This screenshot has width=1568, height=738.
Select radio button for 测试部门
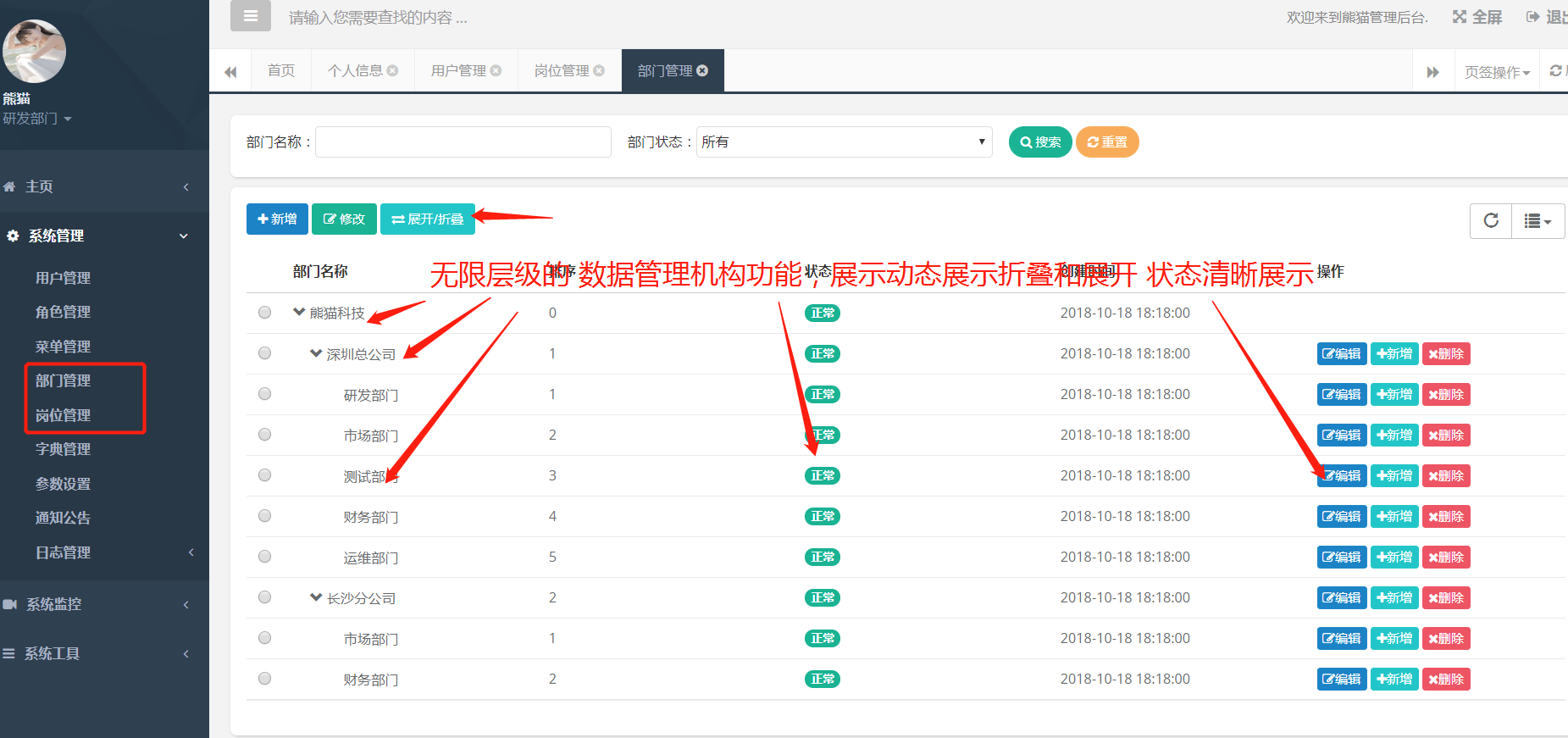pos(265,475)
